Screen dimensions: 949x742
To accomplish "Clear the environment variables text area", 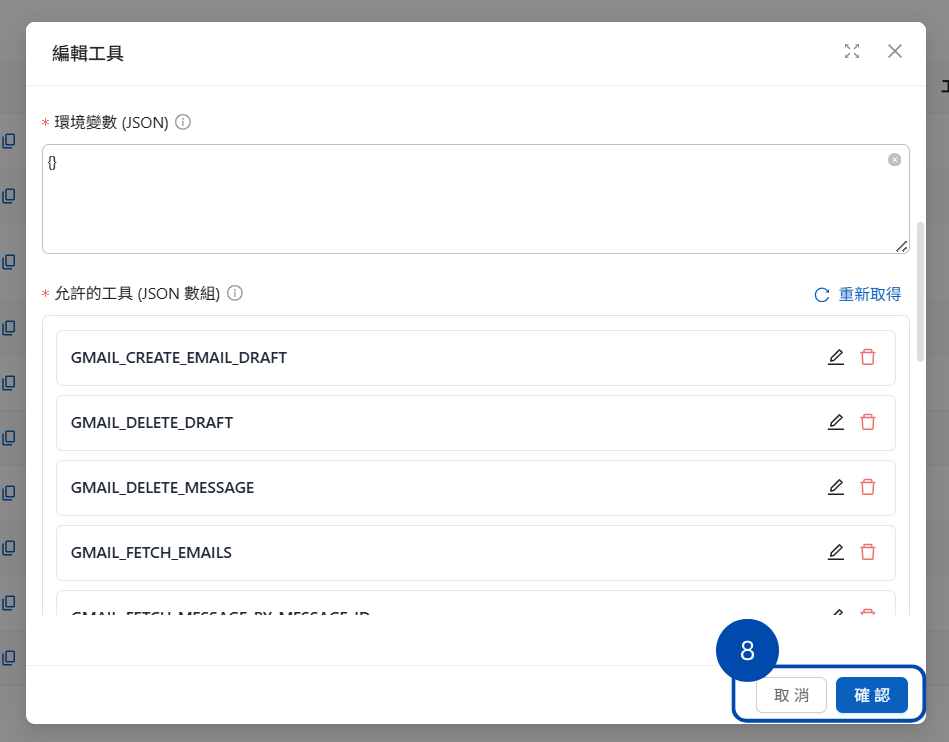I will [x=894, y=160].
